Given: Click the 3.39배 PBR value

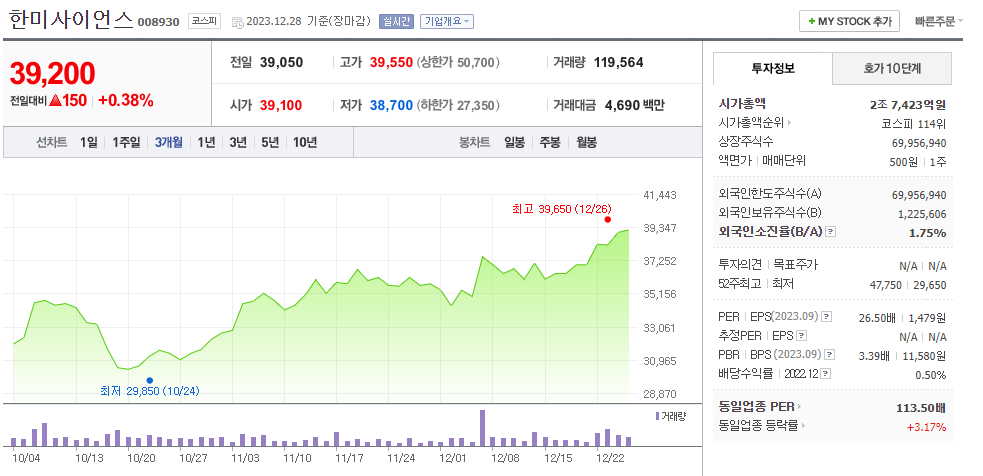Looking at the screenshot, I should click(x=874, y=356).
